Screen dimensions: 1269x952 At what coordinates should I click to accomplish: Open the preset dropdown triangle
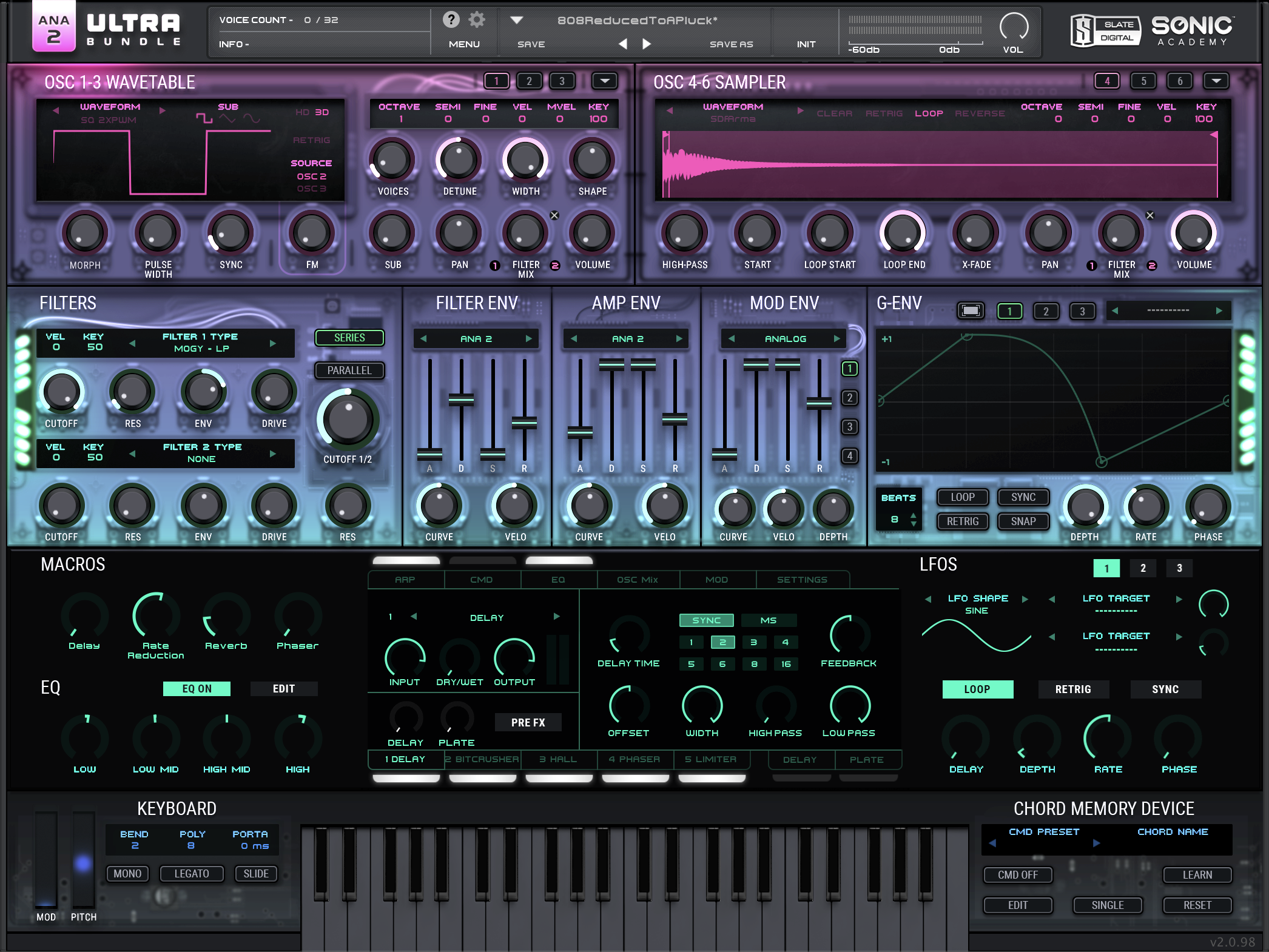(517, 20)
